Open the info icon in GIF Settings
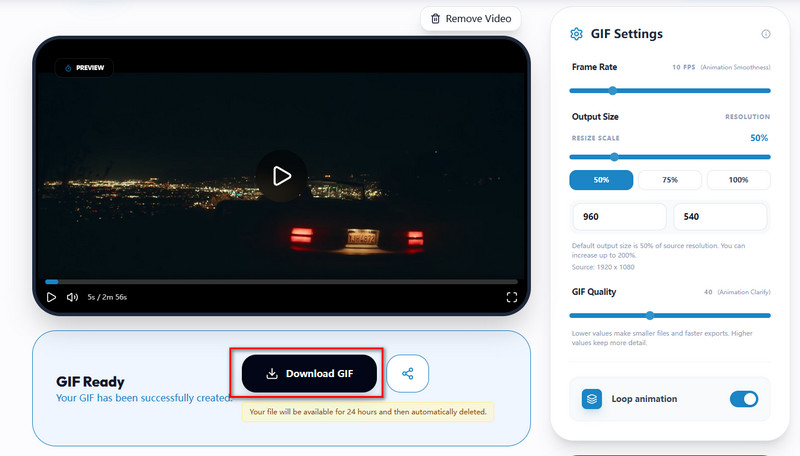Image resolution: width=800 pixels, height=456 pixels. (766, 34)
